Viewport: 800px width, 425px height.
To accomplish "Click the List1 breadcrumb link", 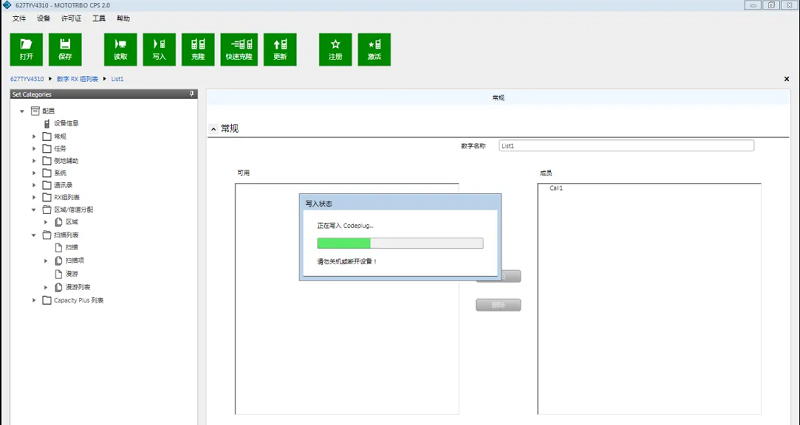I will click(117, 79).
